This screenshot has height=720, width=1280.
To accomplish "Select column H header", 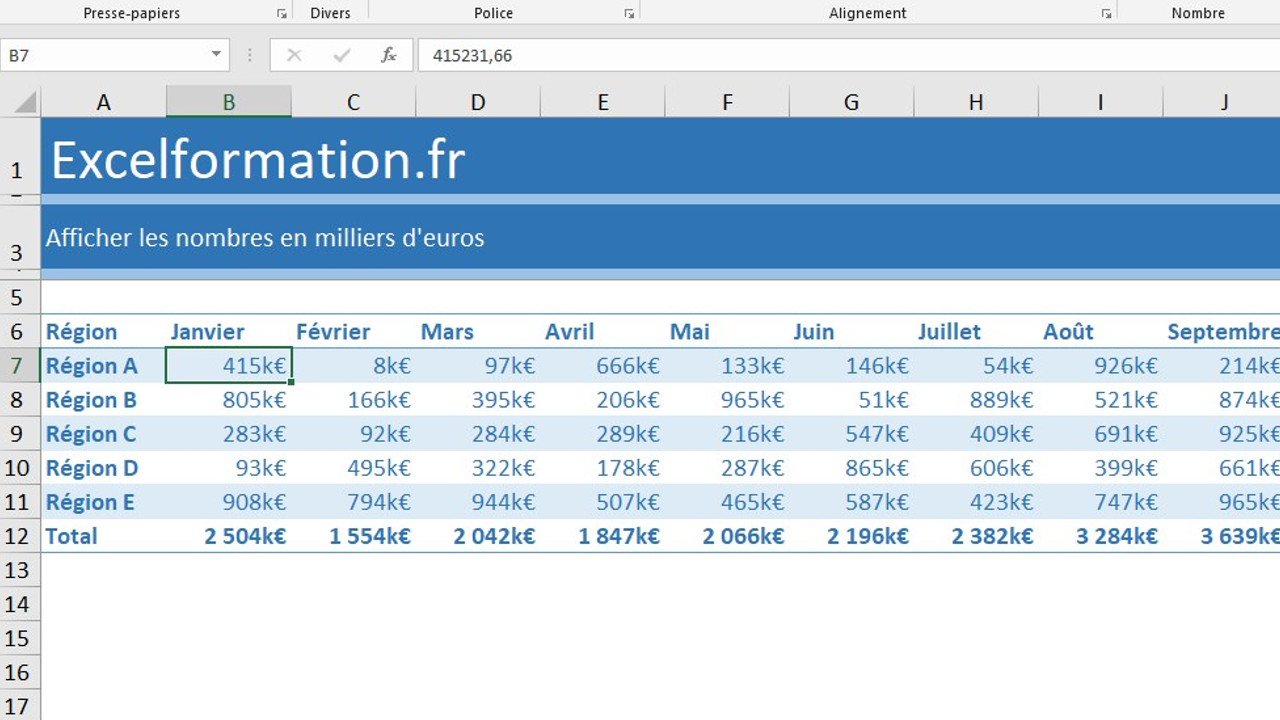I will [976, 101].
